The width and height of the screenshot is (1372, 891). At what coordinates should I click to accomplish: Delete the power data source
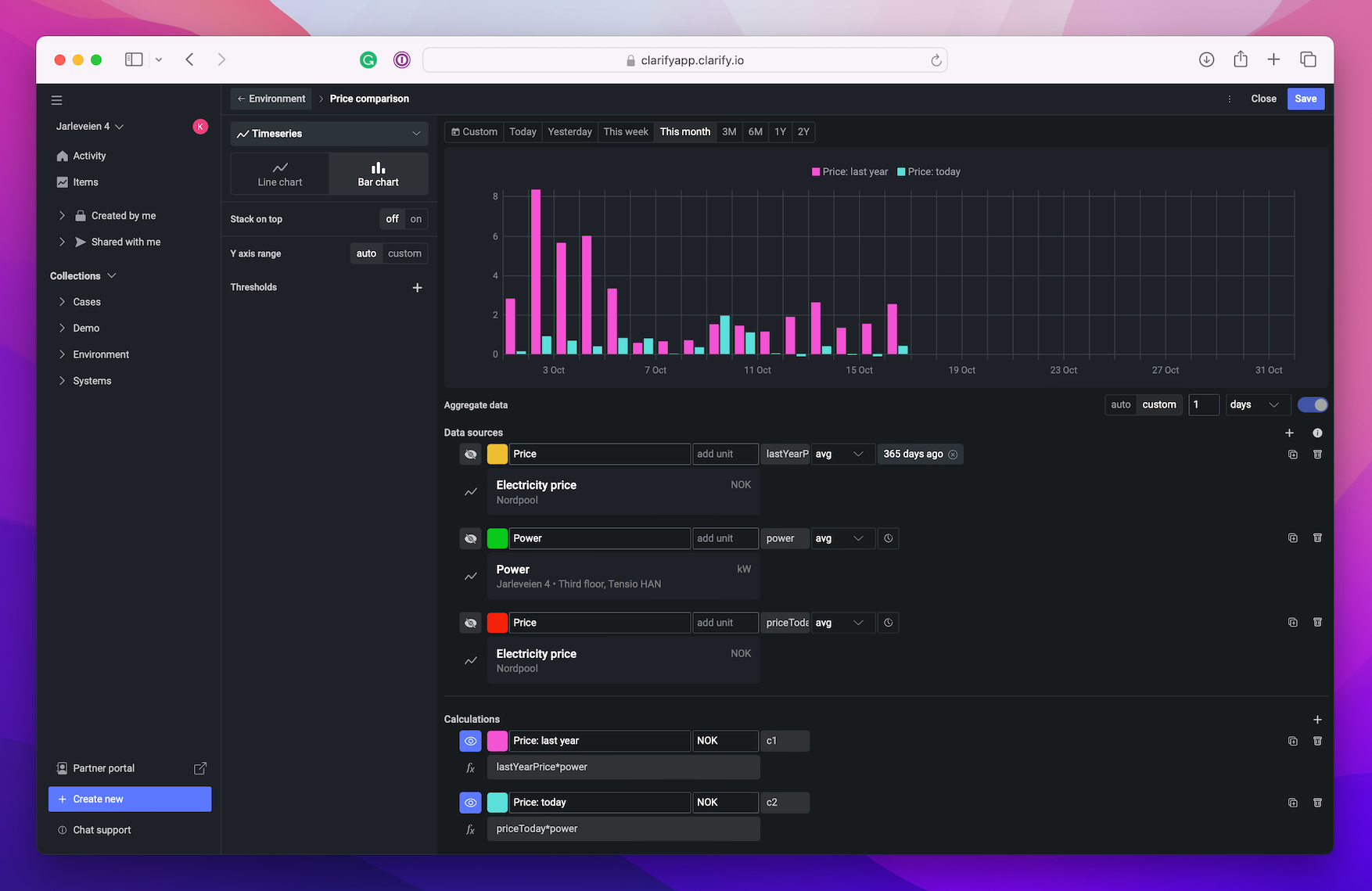(x=1317, y=538)
